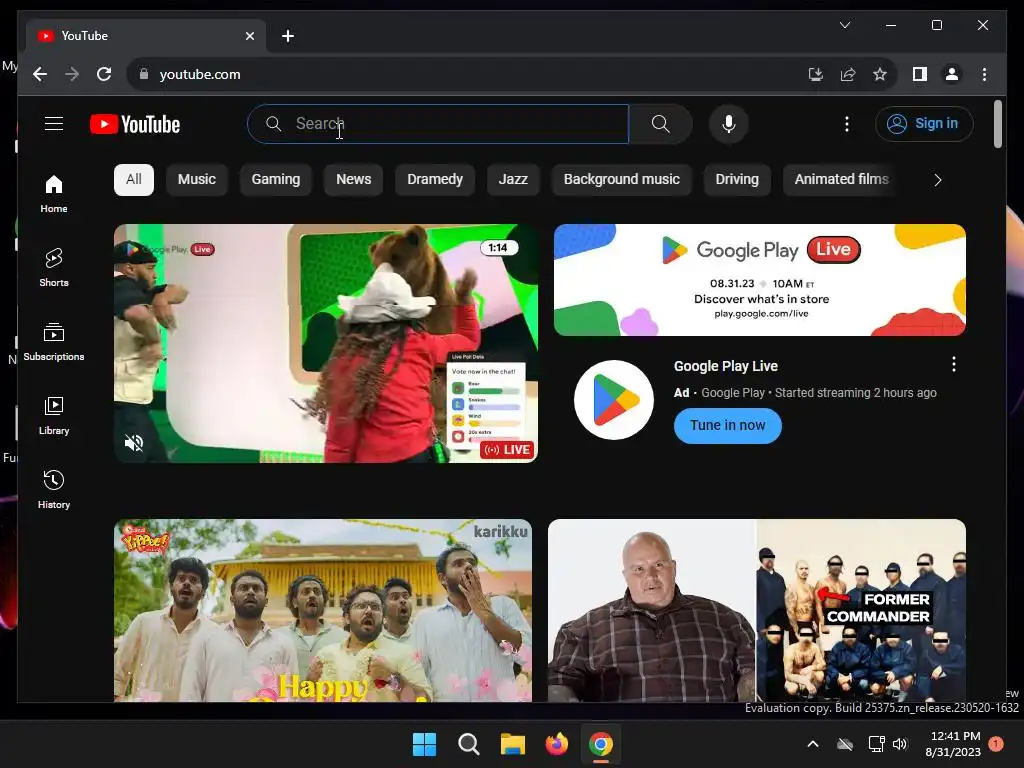Image resolution: width=1024 pixels, height=768 pixels.
Task: Open Chrome profile icon
Action: click(952, 74)
